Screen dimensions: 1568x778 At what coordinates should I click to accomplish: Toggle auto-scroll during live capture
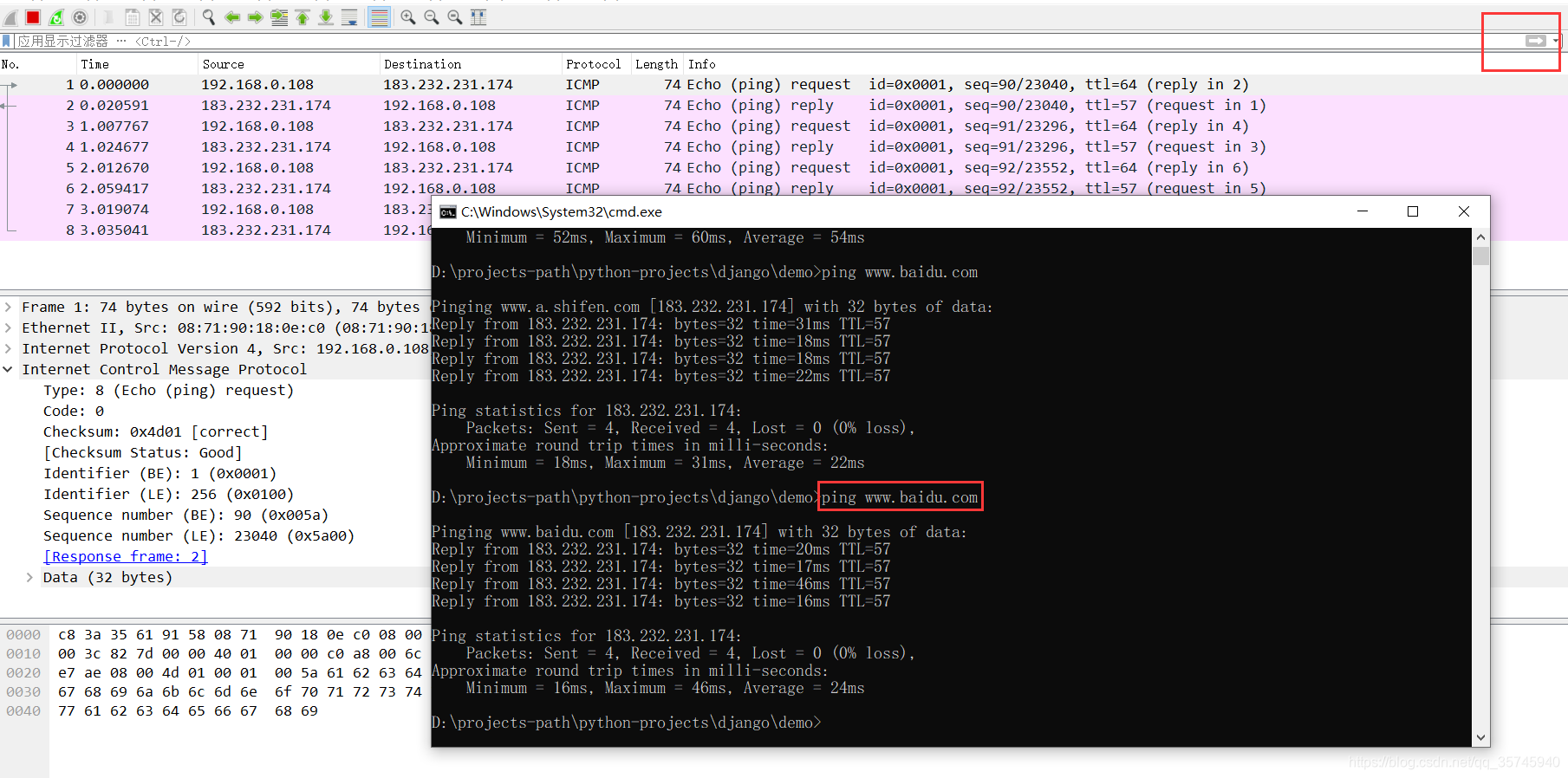pyautogui.click(x=349, y=17)
